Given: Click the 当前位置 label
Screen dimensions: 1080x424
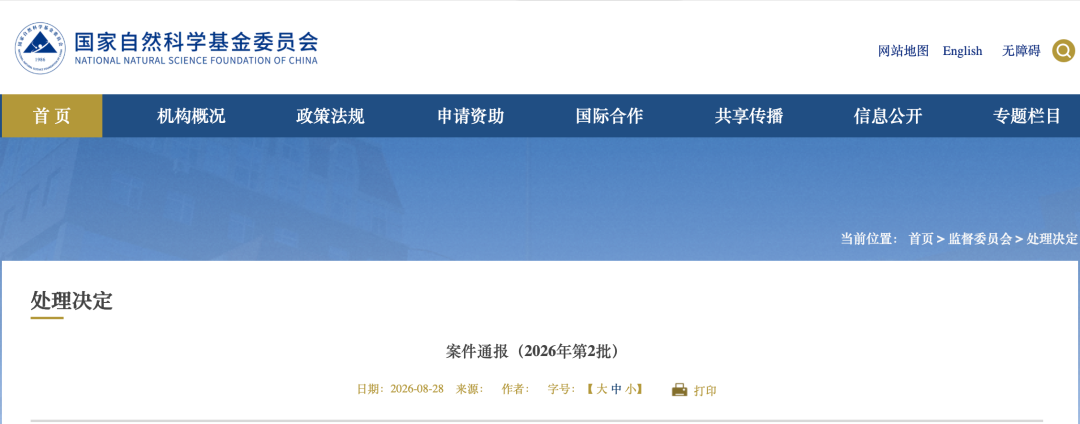Looking at the screenshot, I should coord(869,239).
